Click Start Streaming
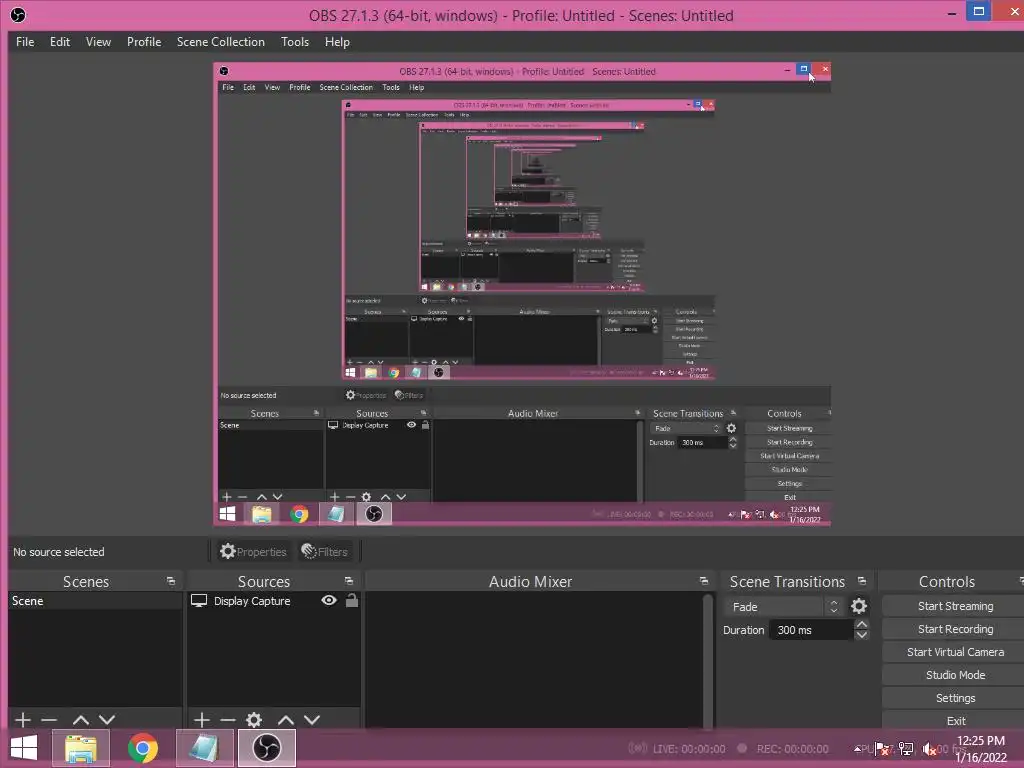The image size is (1024, 768). pyautogui.click(x=955, y=606)
